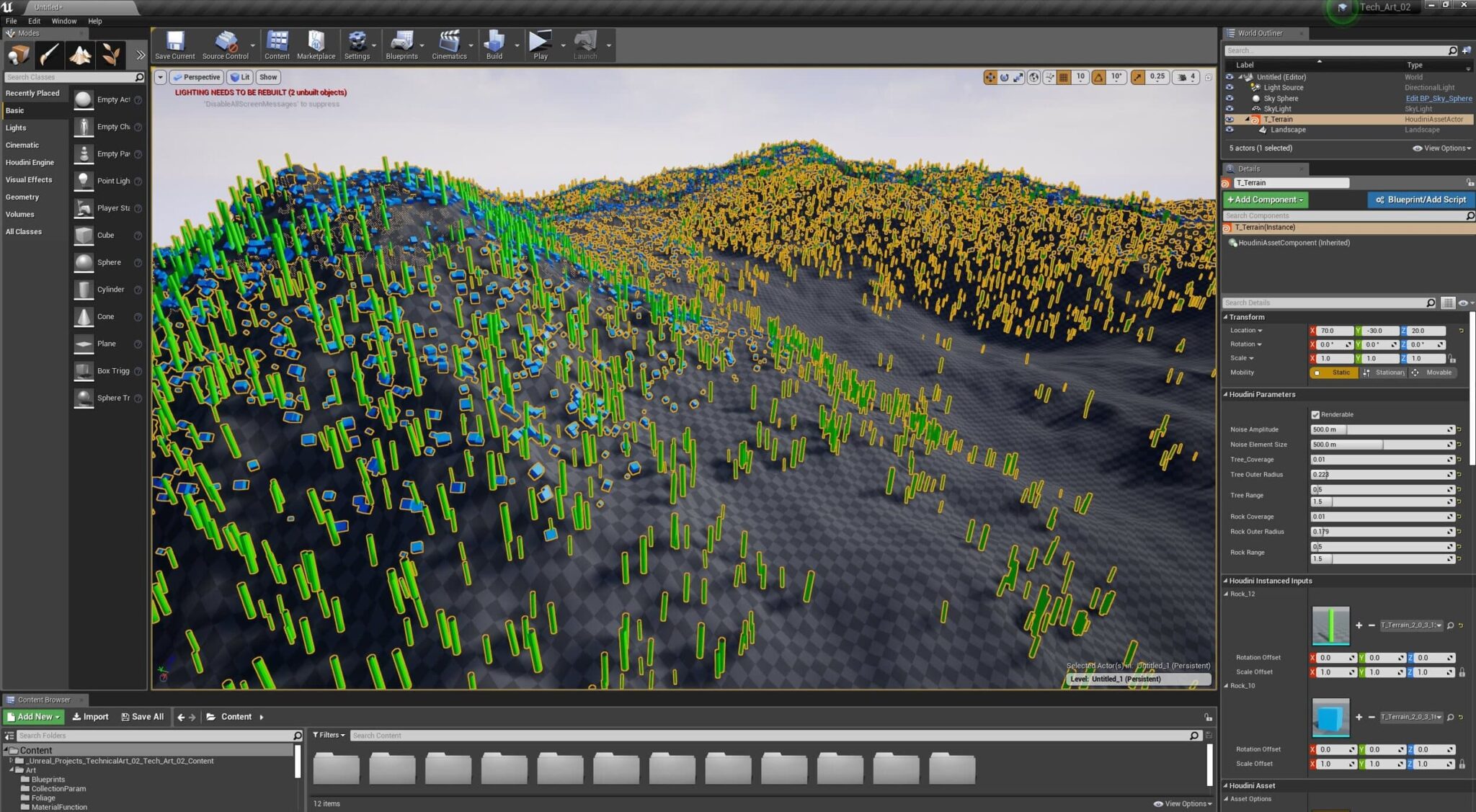Select the Foliage mode plant icon
This screenshot has height=812, width=1476.
[x=110, y=55]
